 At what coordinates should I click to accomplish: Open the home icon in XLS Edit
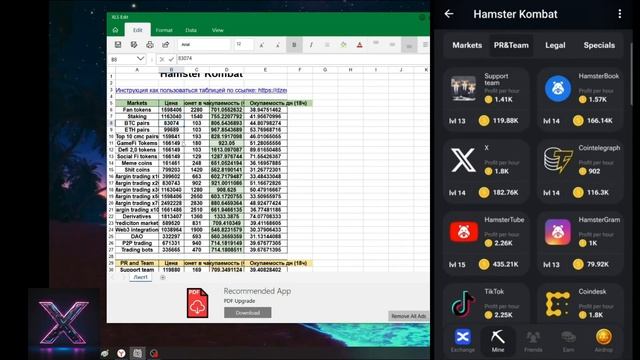(x=116, y=30)
